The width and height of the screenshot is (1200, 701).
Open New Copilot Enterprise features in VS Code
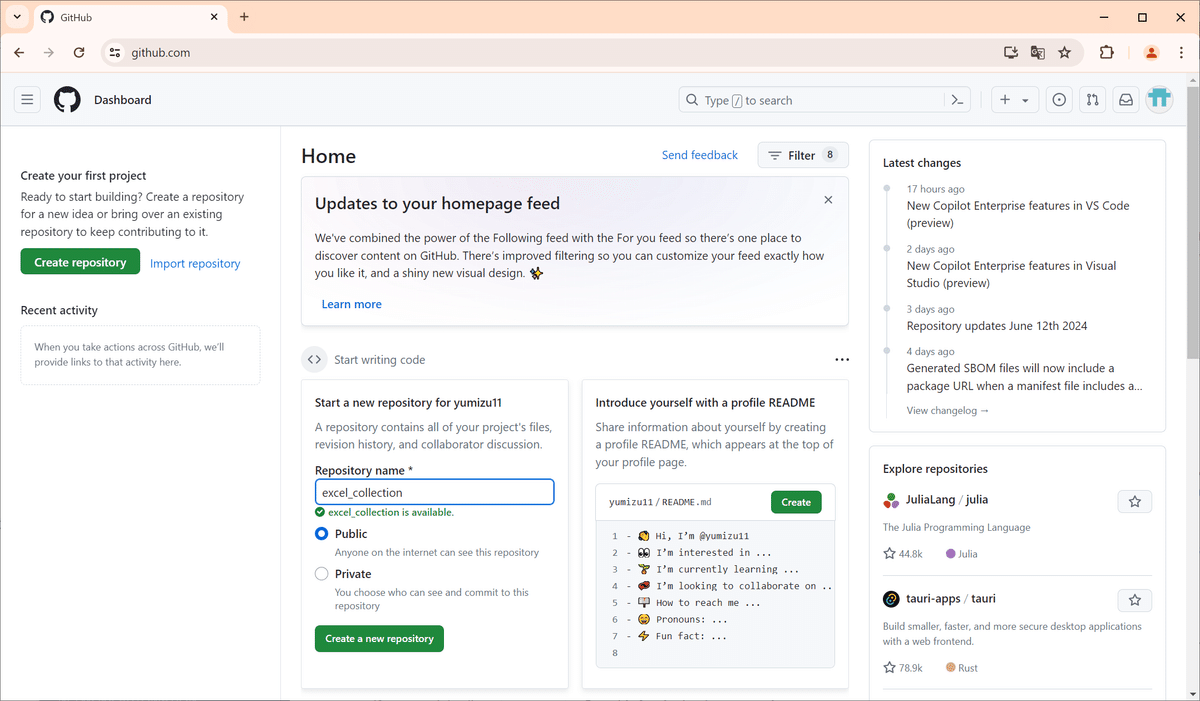pyautogui.click(x=1018, y=214)
